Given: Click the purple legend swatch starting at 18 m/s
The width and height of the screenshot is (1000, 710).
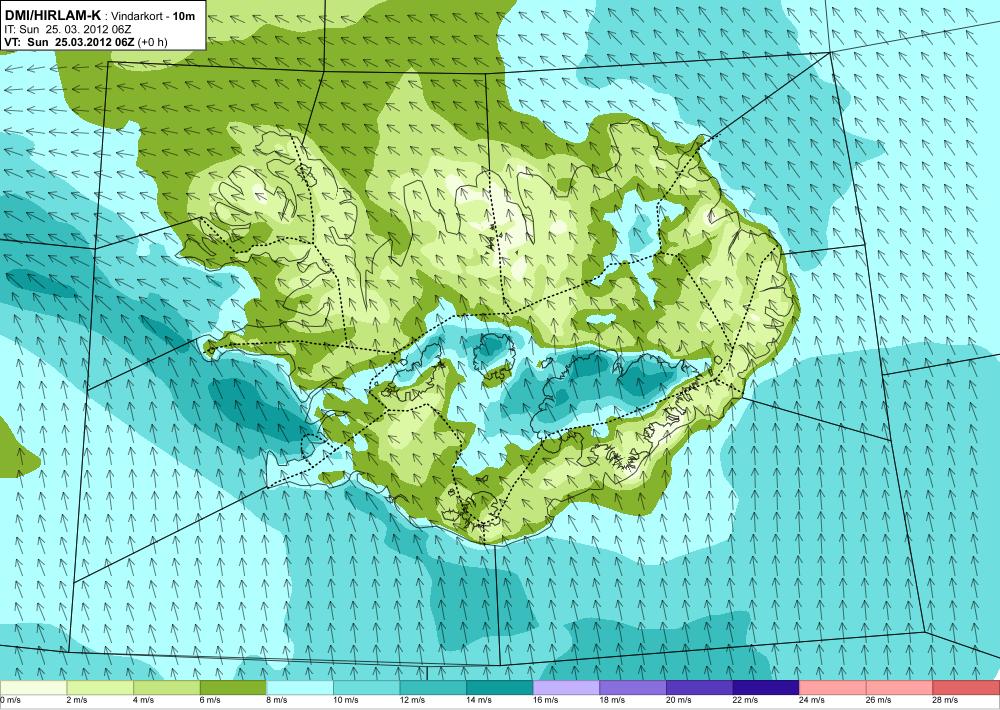Looking at the screenshot, I should coord(633,688).
